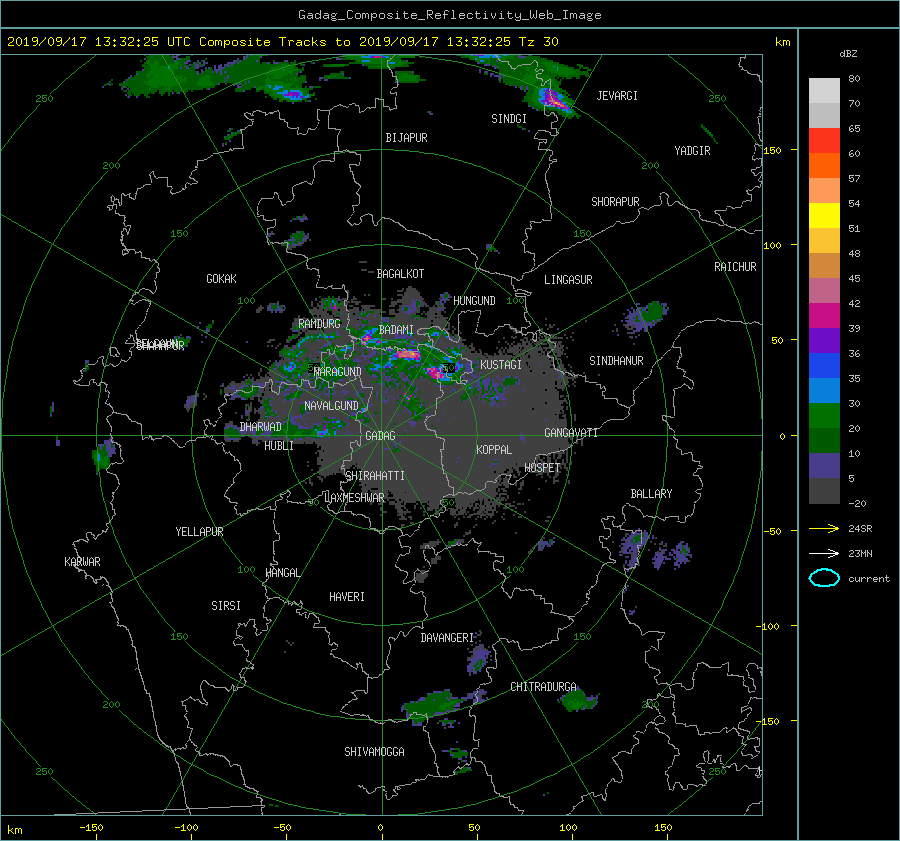Viewport: 900px width, 841px height.
Task: Click the GADAG radar center label
Action: point(381,436)
